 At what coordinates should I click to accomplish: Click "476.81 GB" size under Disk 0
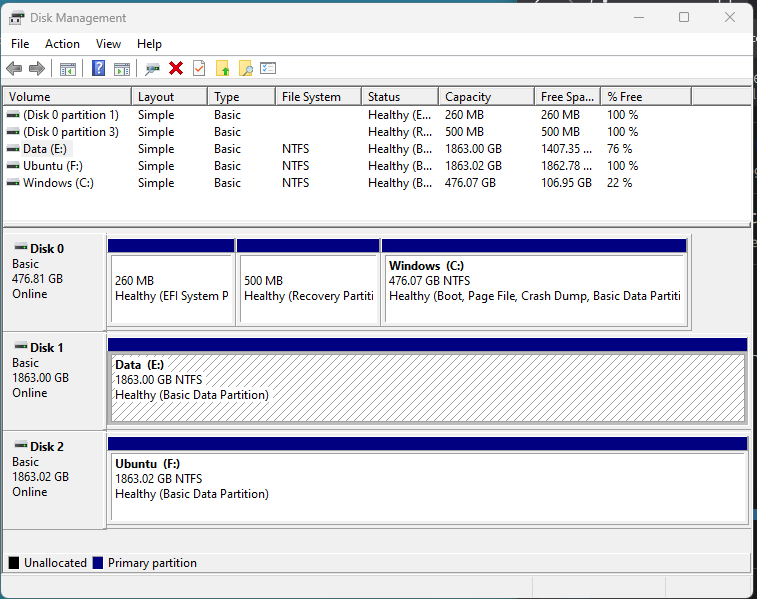[38, 279]
